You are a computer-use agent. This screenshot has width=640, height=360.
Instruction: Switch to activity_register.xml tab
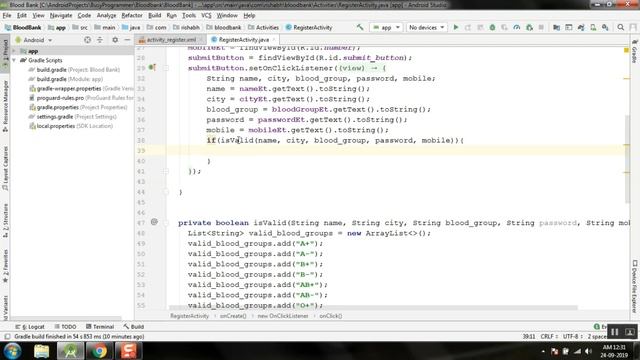[x=171, y=40]
